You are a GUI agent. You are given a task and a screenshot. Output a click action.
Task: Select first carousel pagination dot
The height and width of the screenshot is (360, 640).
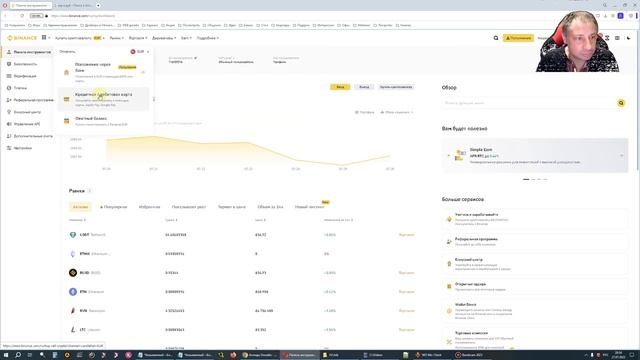(x=526, y=179)
